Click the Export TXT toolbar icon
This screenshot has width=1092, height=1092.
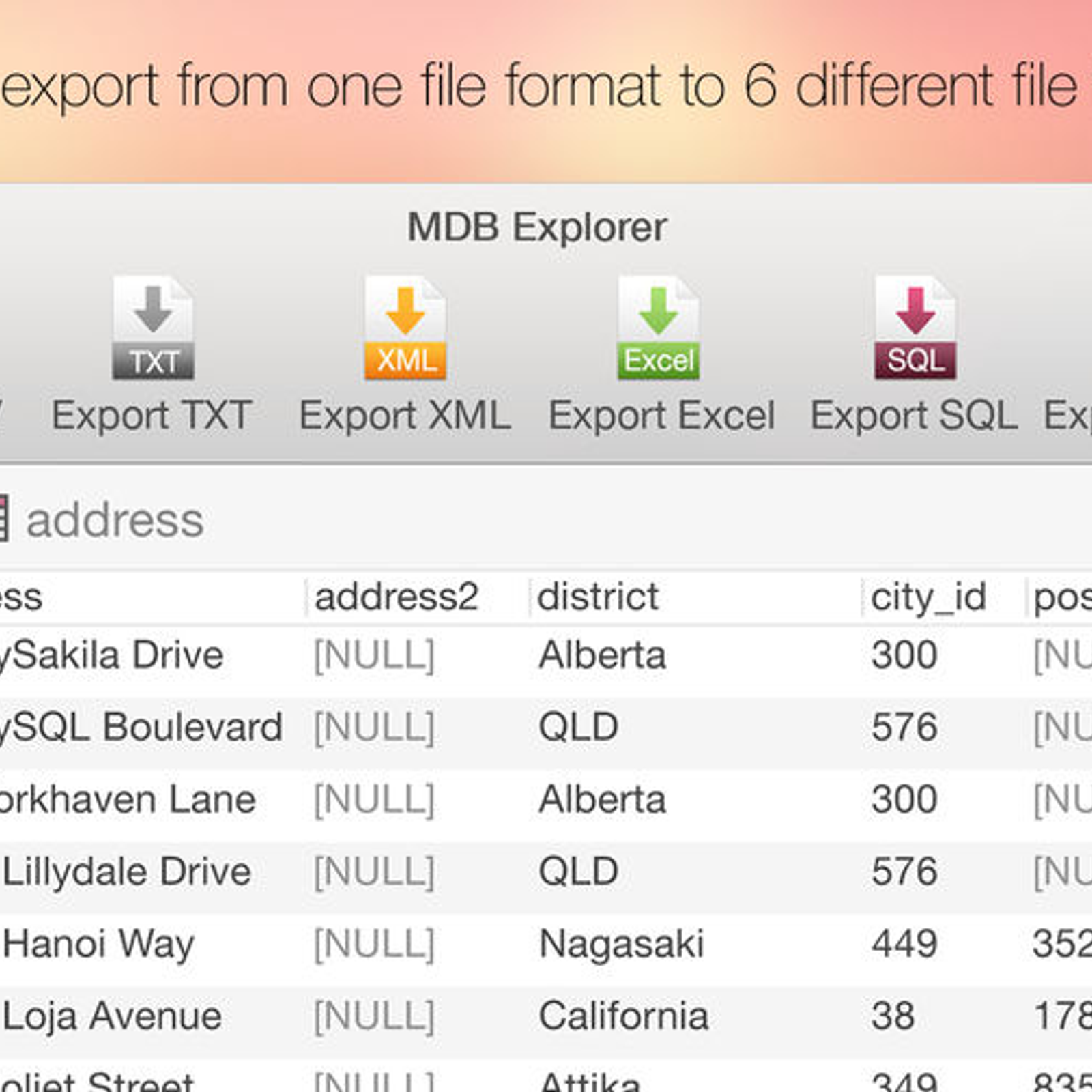tap(153, 328)
